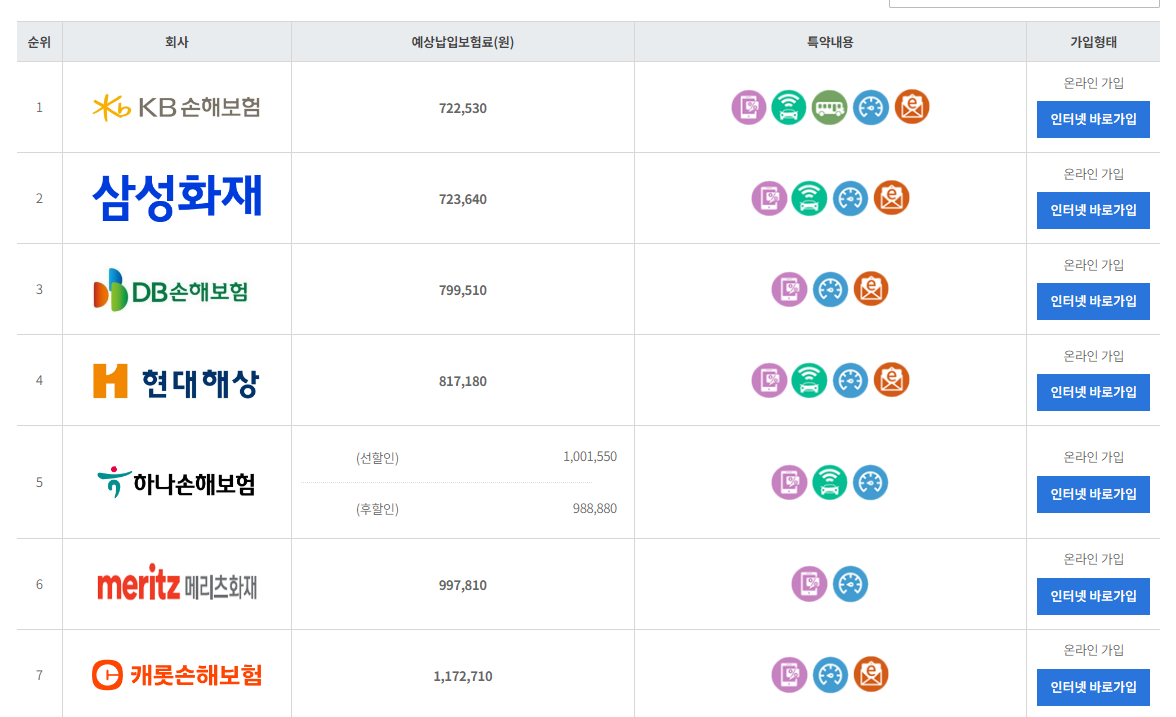Click pink mobile-discount icon in 삼성화재 row
This screenshot has width=1176, height=717.
click(x=769, y=198)
